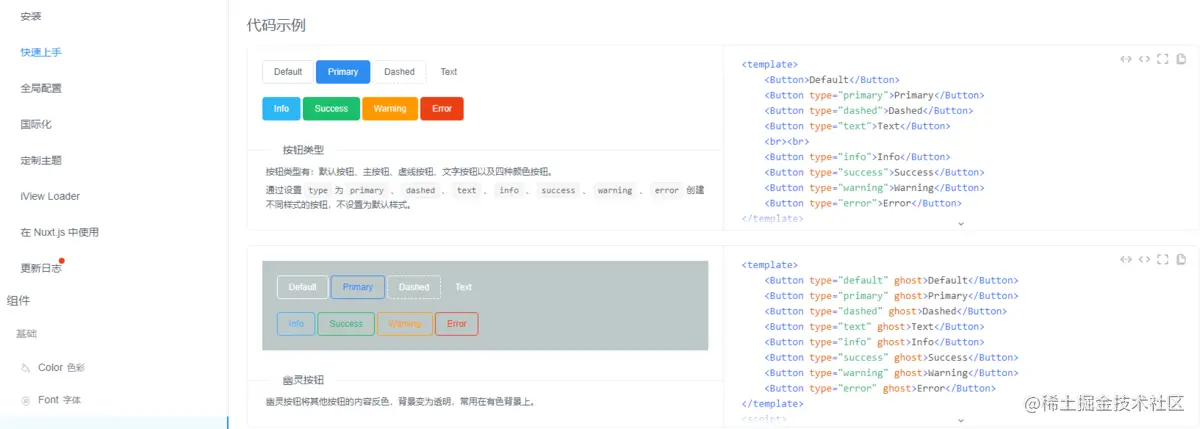The width and height of the screenshot is (1200, 429).
Task: Click the light blue Info button
Action: [x=281, y=109]
